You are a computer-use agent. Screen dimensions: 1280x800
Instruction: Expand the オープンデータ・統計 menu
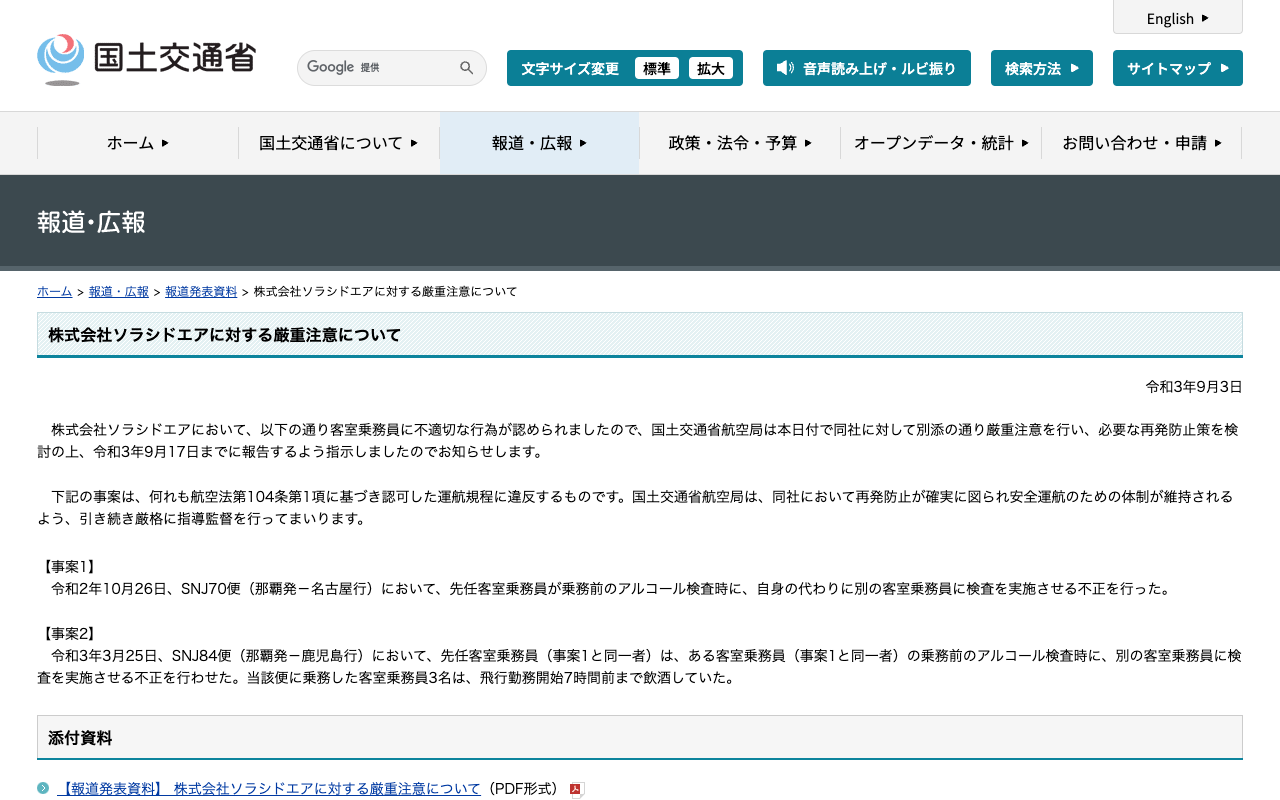pos(941,143)
